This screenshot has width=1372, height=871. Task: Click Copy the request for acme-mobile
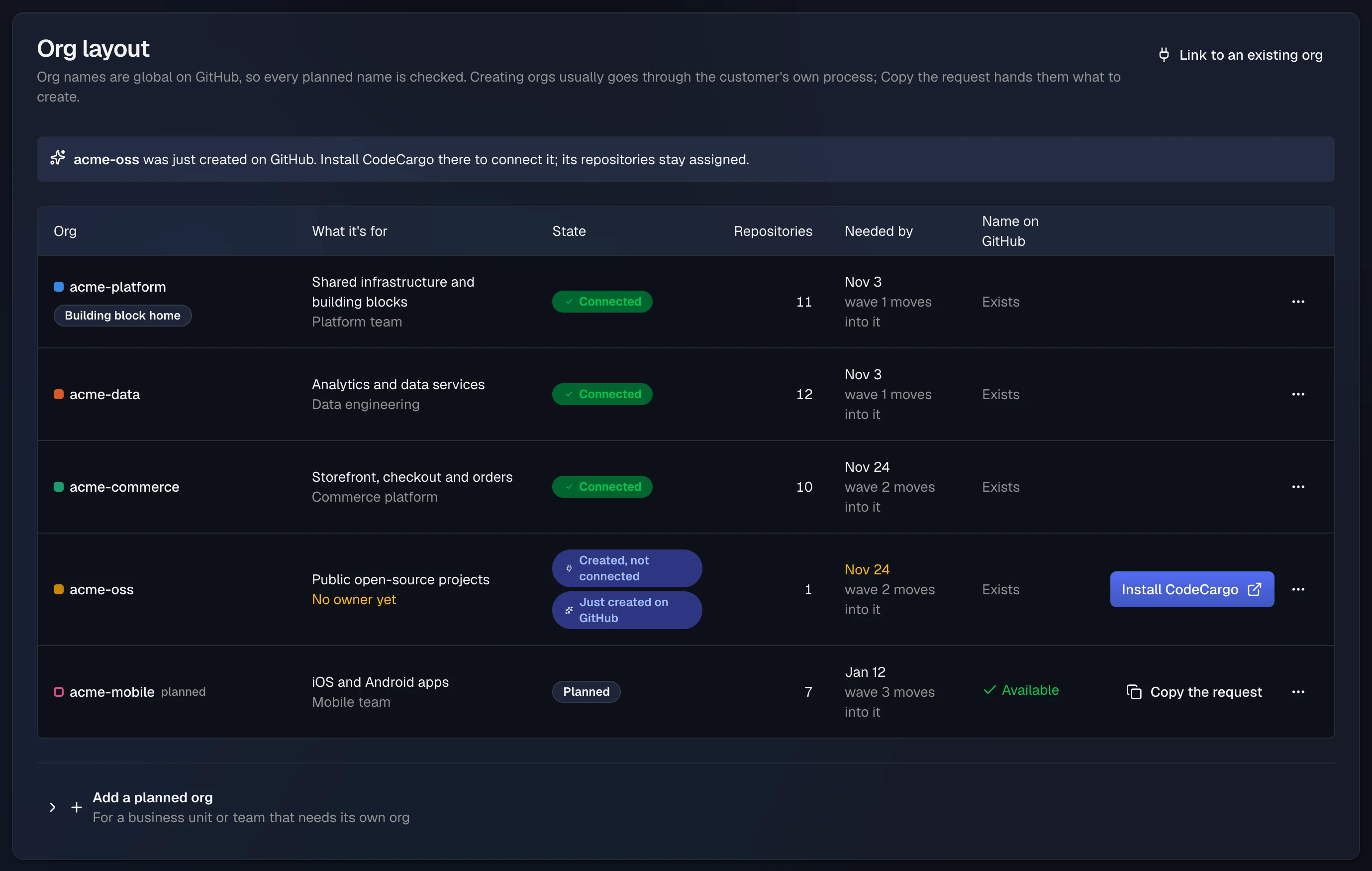pyautogui.click(x=1194, y=692)
